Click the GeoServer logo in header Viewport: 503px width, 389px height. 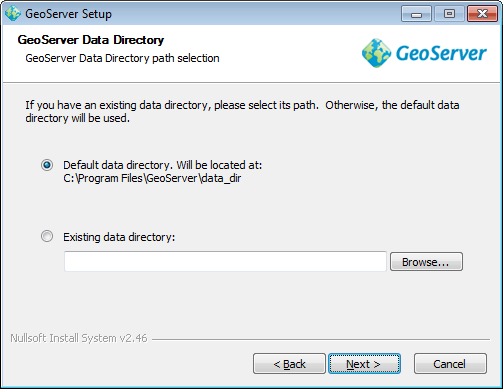(424, 53)
